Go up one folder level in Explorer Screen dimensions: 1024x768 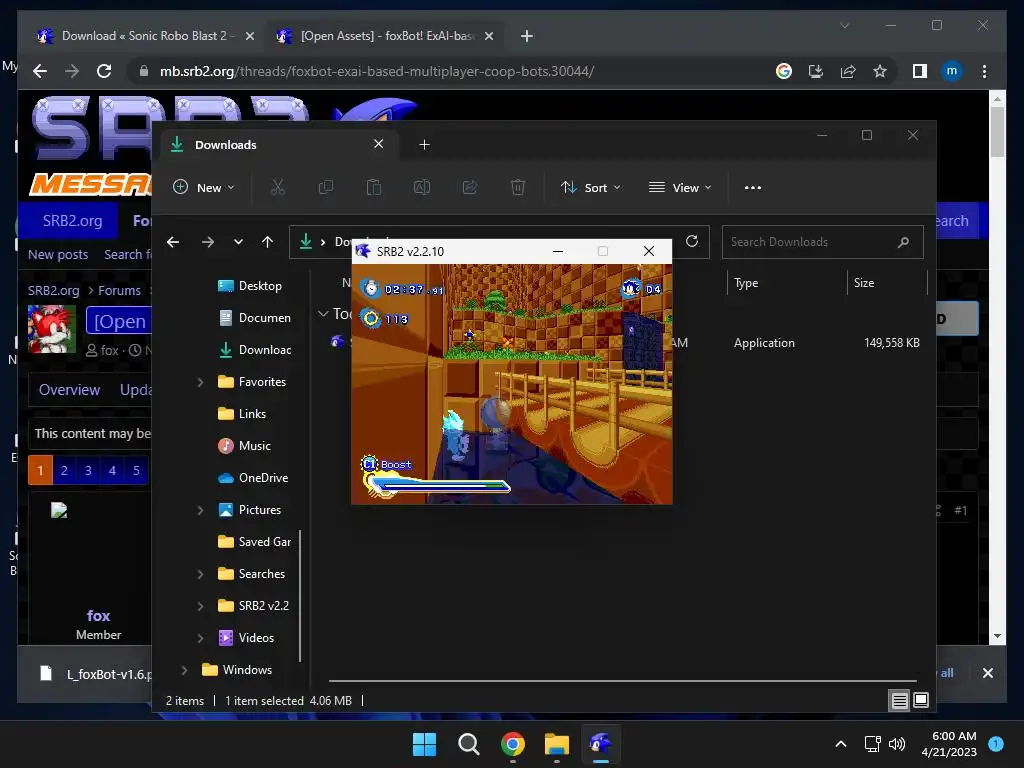(x=267, y=242)
